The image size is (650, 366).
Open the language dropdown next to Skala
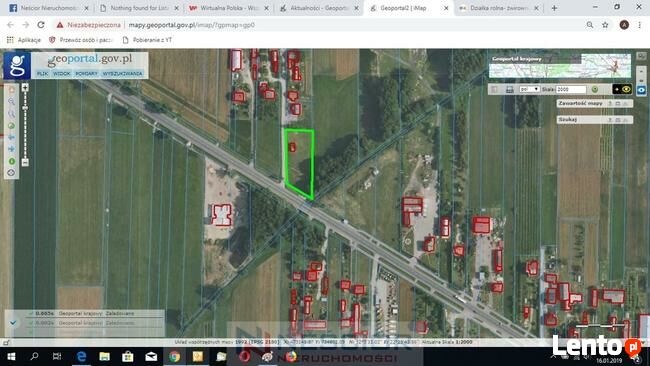click(529, 90)
